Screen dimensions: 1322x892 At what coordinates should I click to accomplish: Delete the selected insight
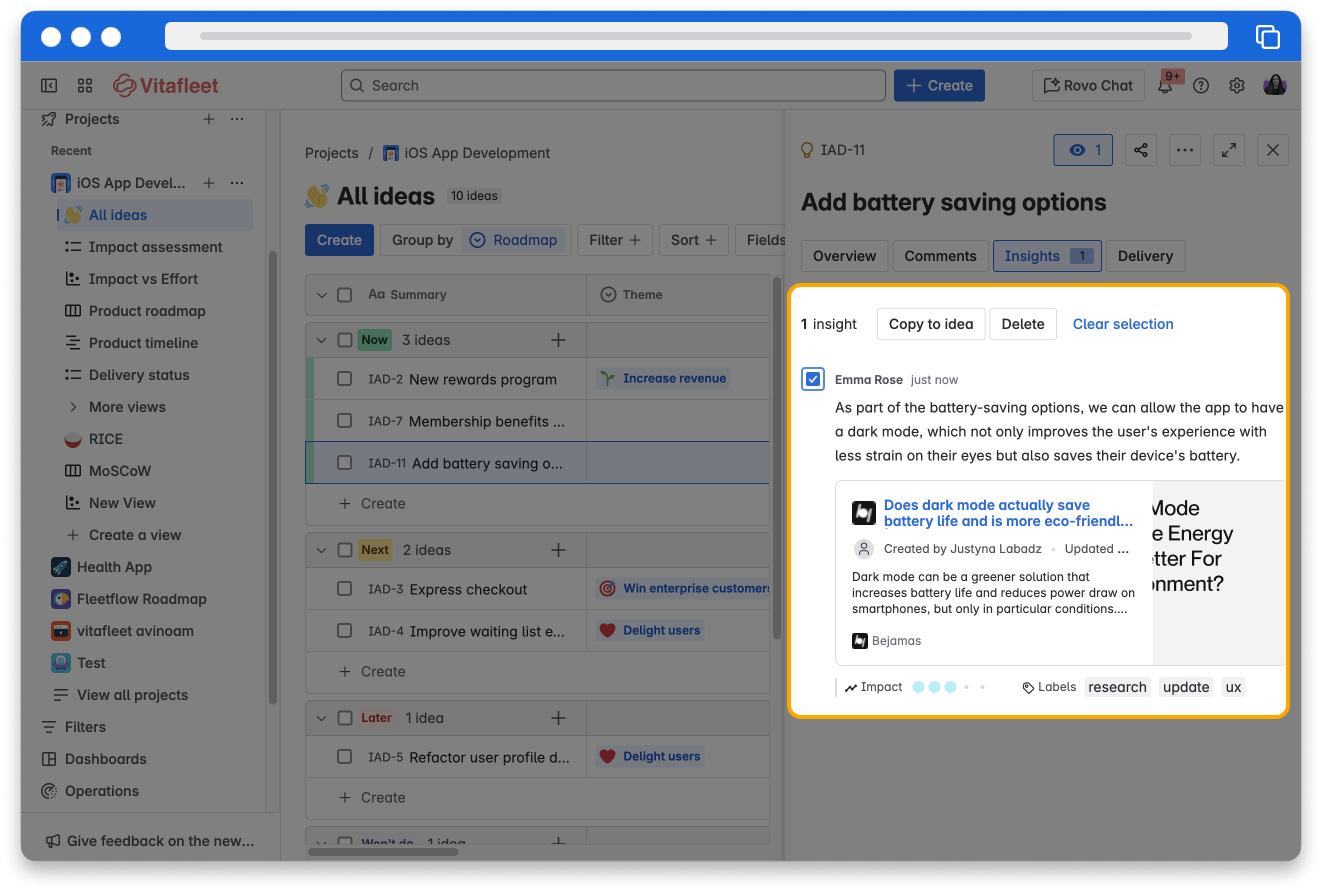(1023, 324)
